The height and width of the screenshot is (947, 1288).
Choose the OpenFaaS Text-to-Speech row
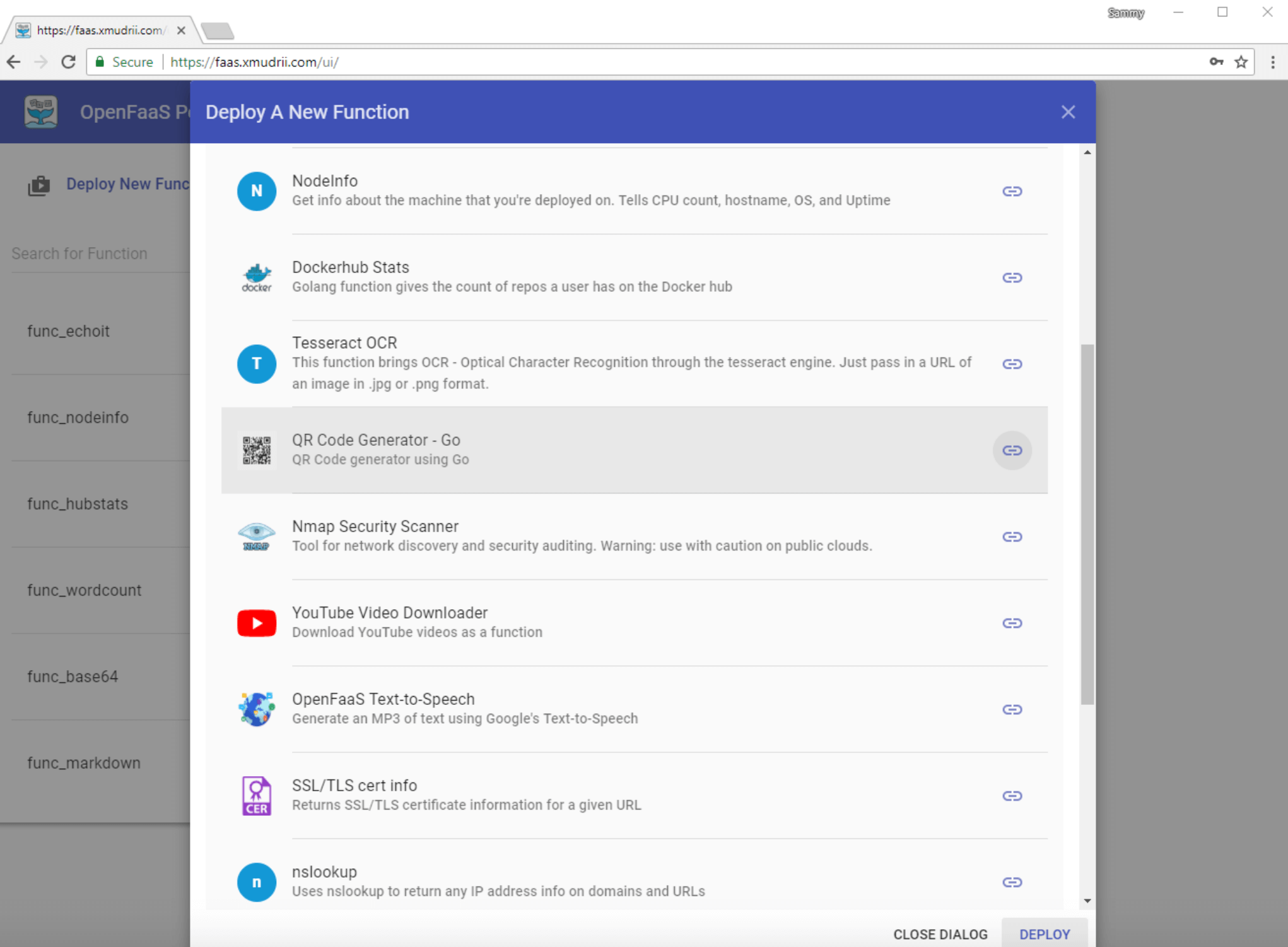click(635, 709)
